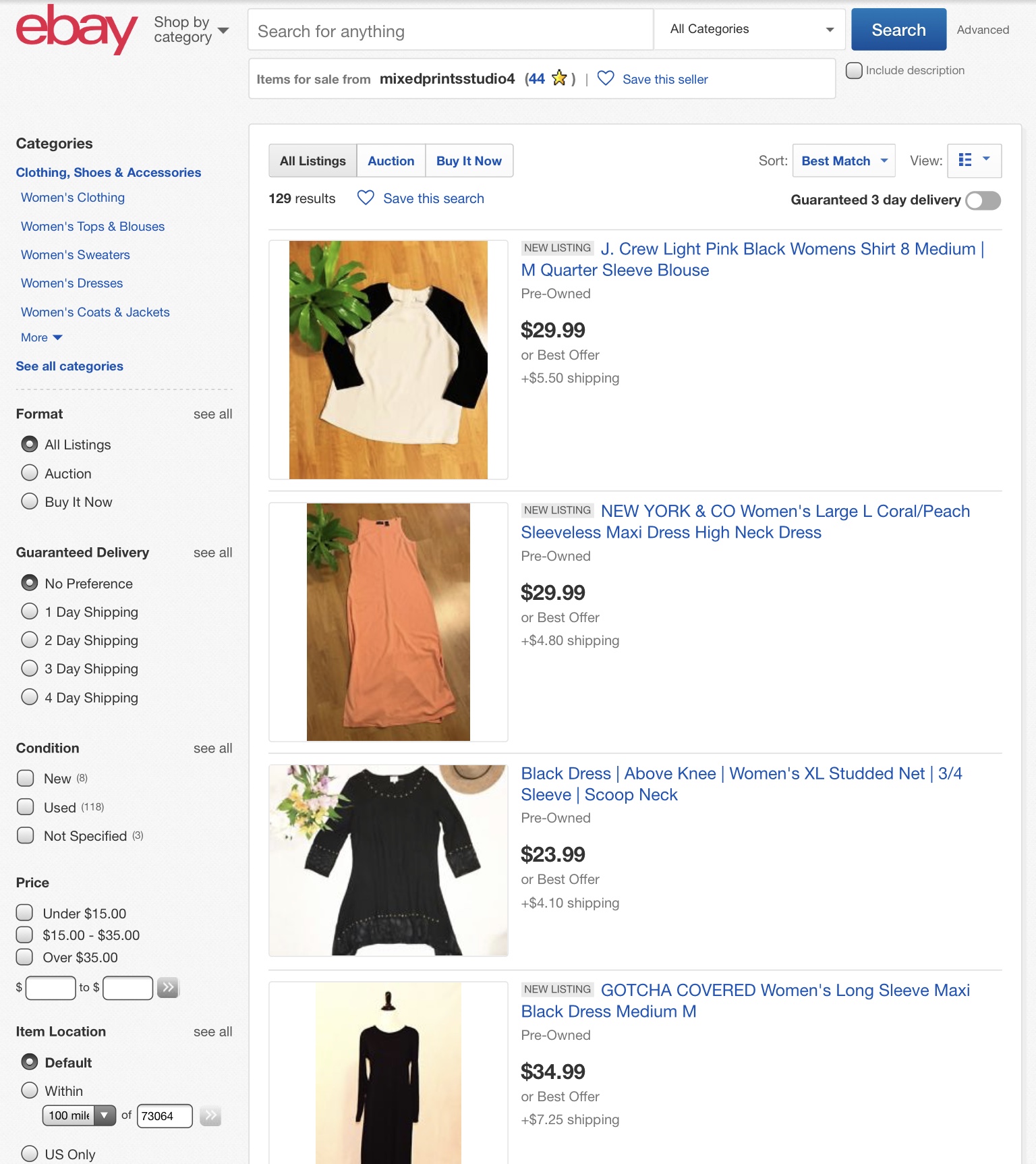Open Women's Coats & Jackets category
1036x1164 pixels.
coord(95,312)
